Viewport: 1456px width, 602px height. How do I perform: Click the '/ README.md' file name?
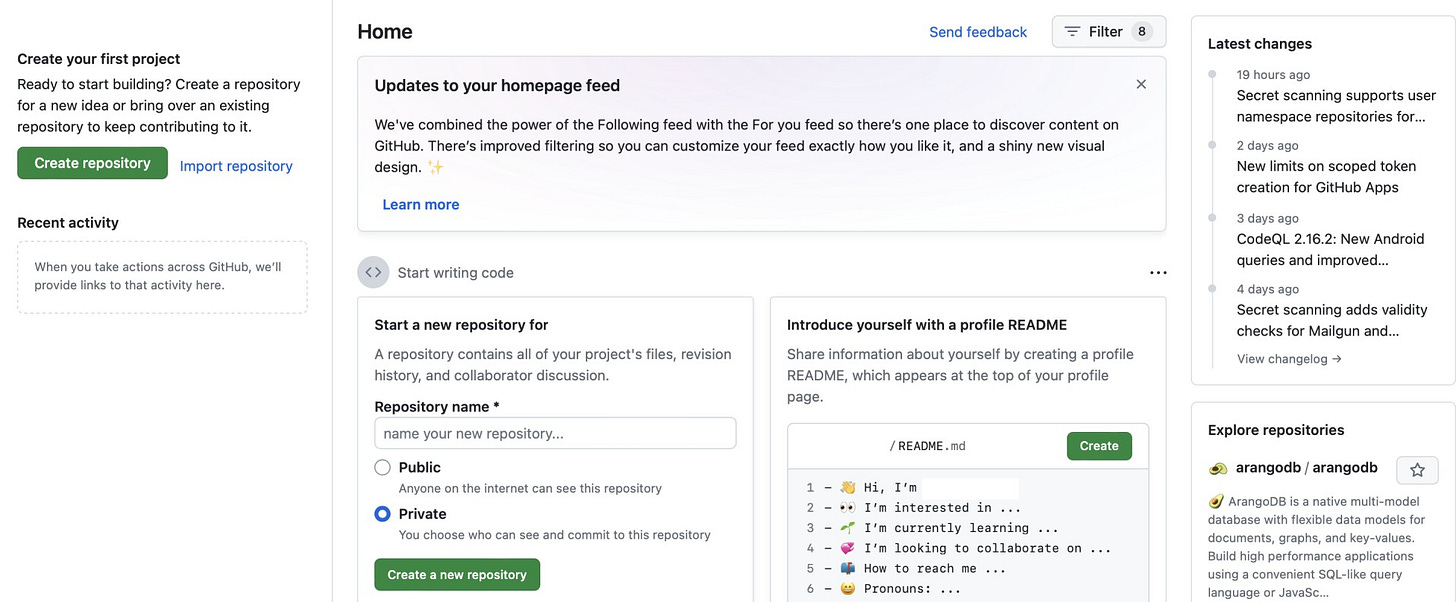click(927, 446)
